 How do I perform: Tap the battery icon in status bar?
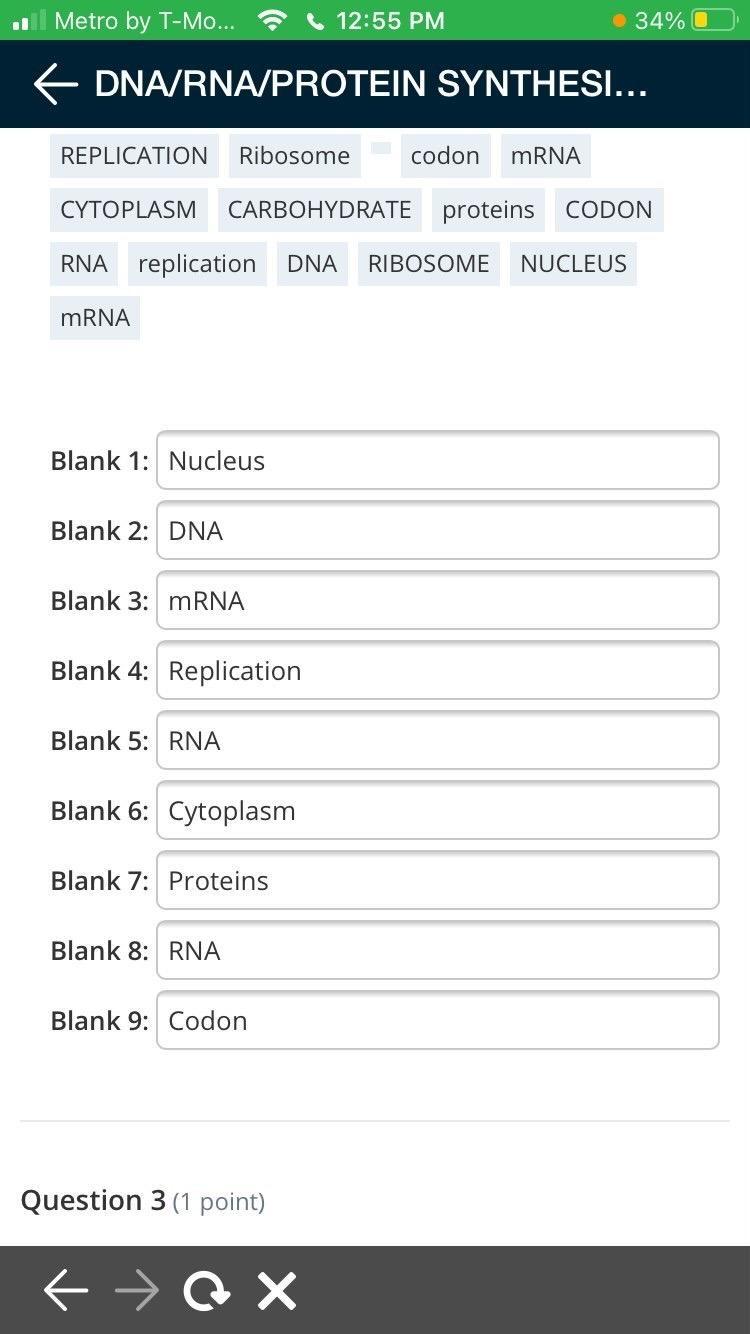[715, 20]
